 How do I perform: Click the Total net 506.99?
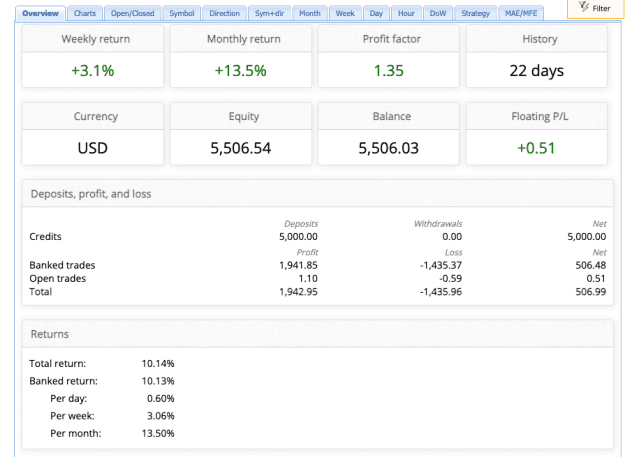click(591, 292)
